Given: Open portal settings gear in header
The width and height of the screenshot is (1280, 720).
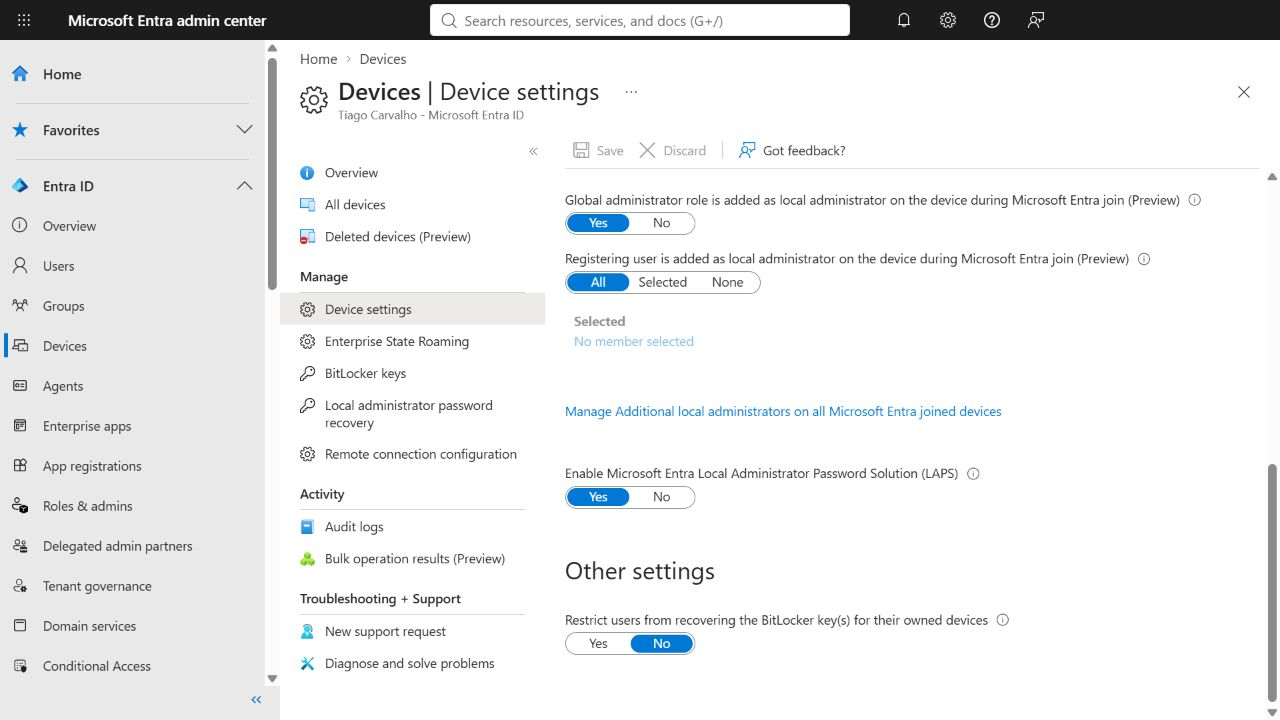Looking at the screenshot, I should pos(948,20).
